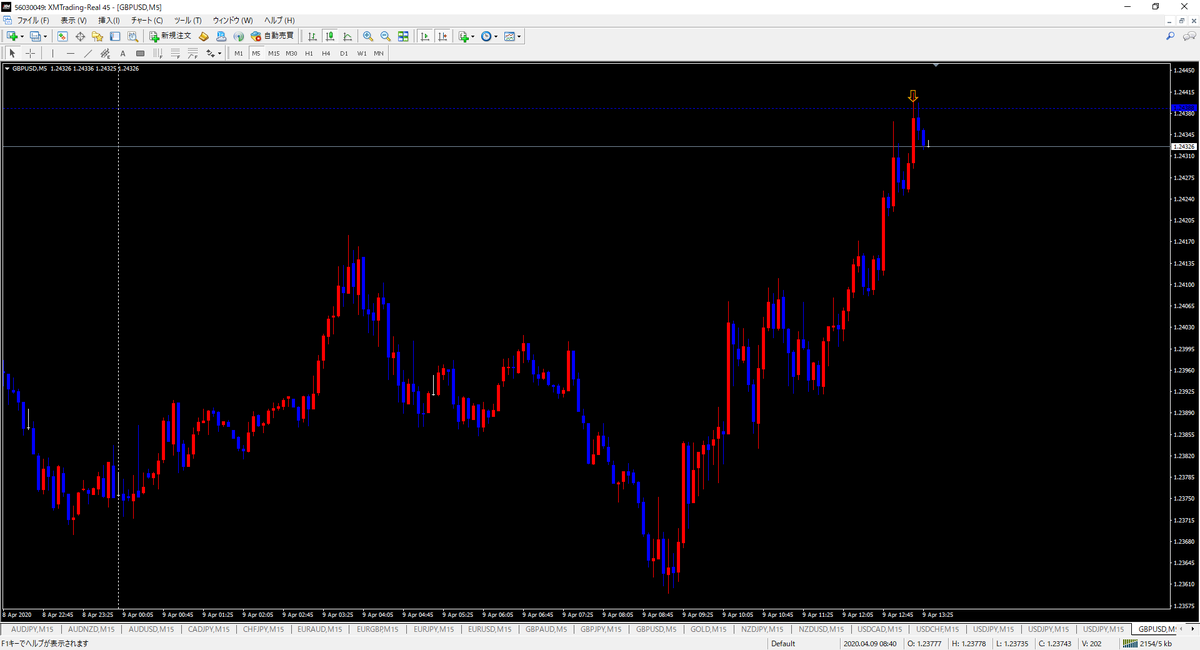Click the chart shift triangle marker
1200x650 pixels.
pos(936,65)
